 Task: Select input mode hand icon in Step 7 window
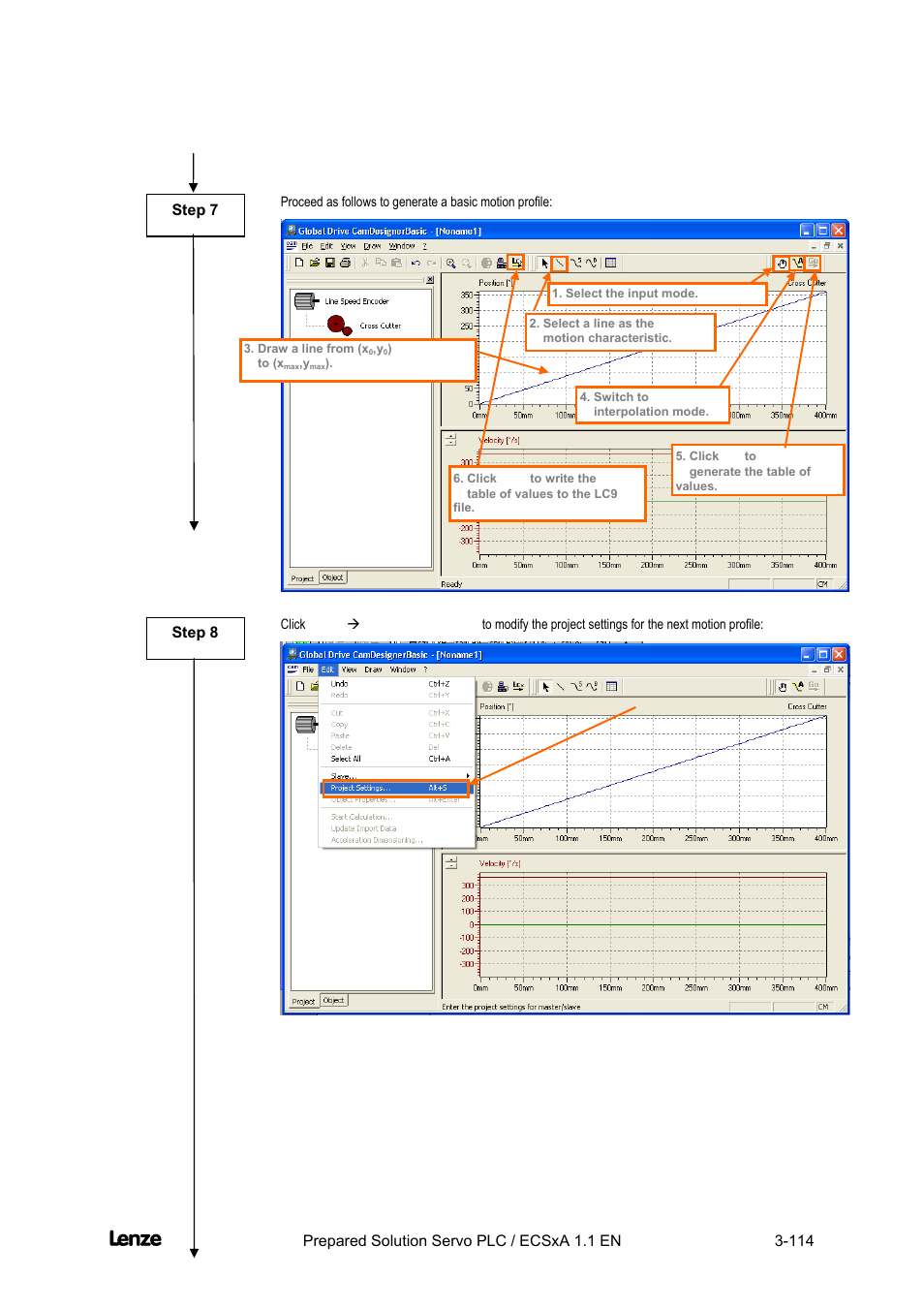click(x=782, y=263)
